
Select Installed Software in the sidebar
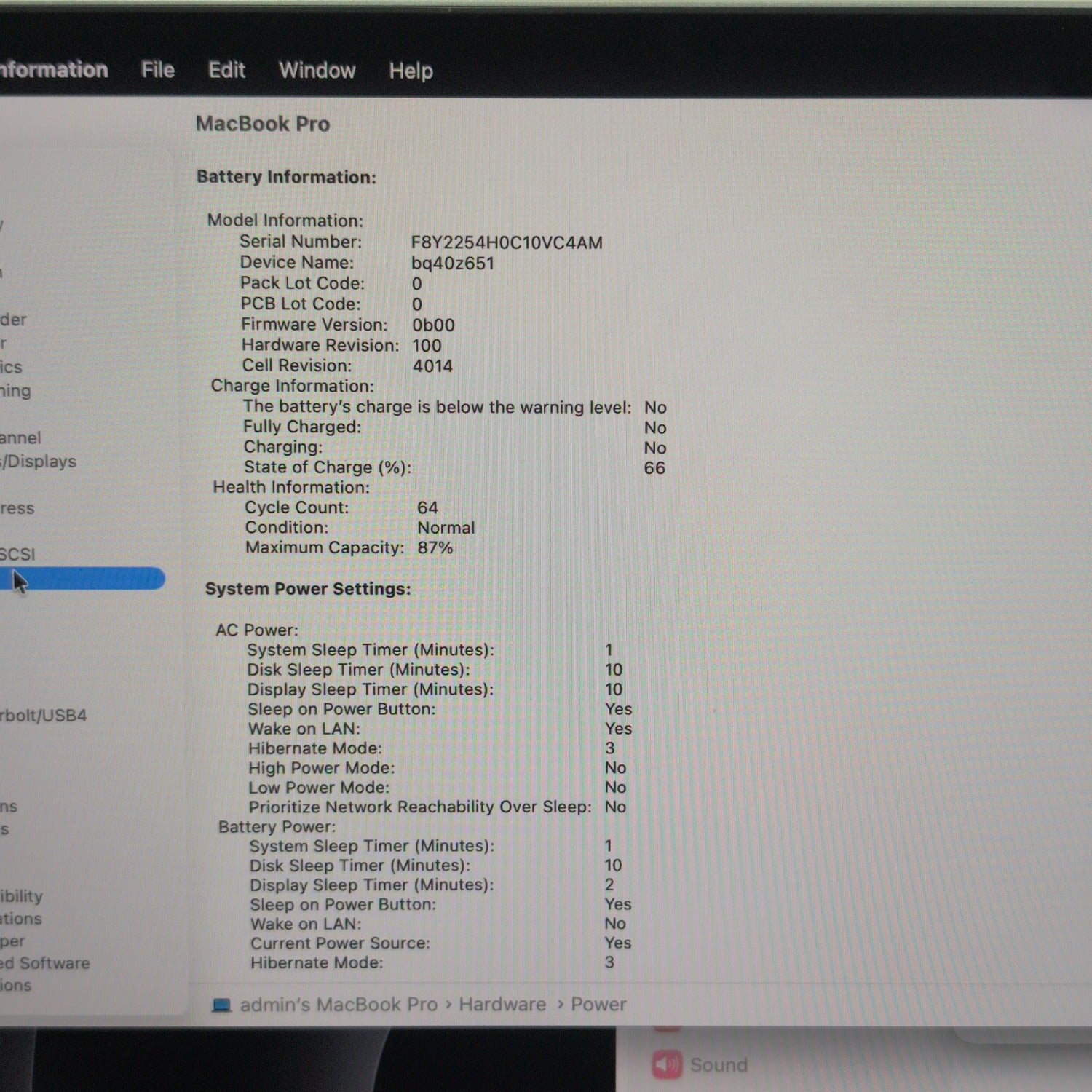[45, 962]
